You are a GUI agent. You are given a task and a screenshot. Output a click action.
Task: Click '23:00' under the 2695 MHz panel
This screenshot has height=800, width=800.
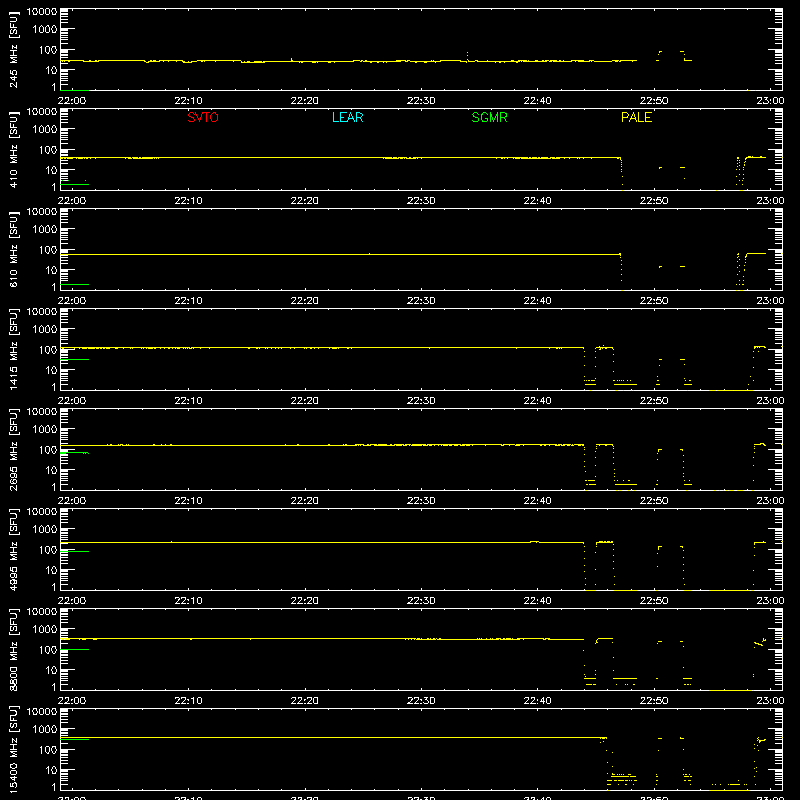point(770,501)
